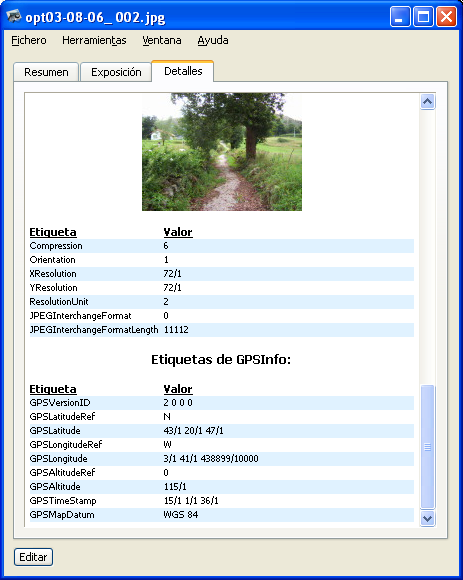Click the value 11112

tap(176, 330)
